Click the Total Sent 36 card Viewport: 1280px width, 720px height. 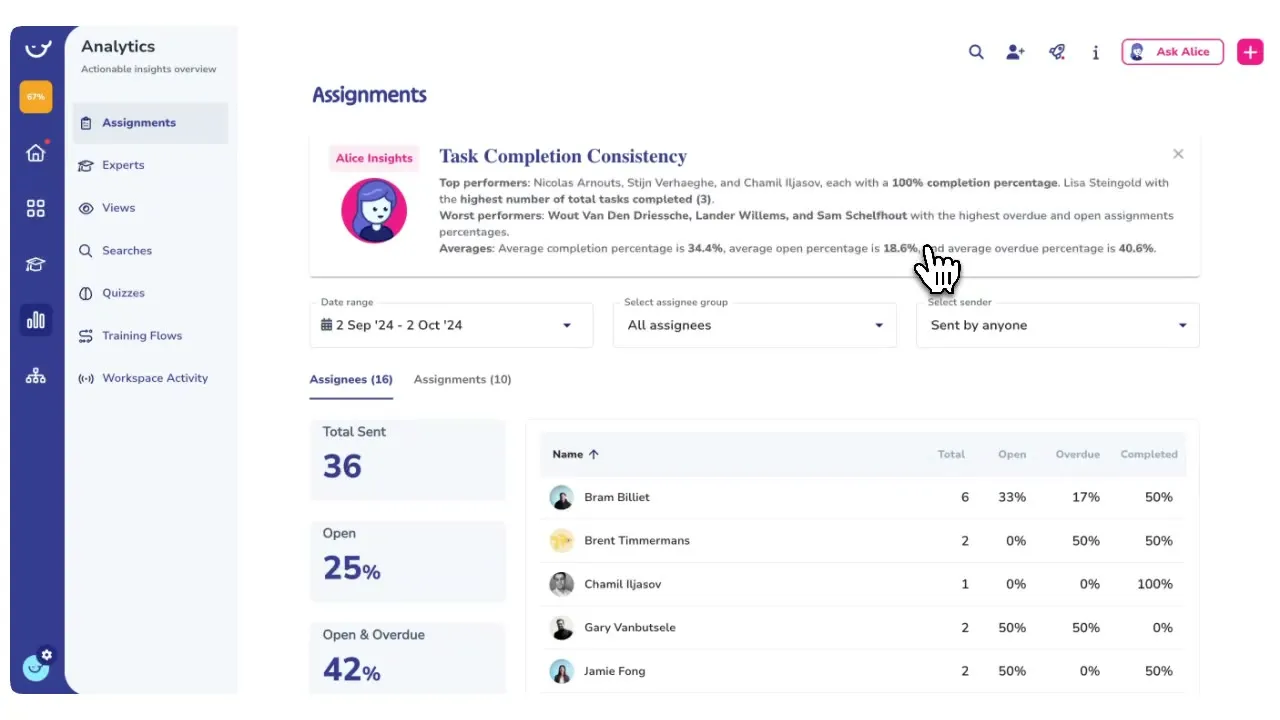408,459
